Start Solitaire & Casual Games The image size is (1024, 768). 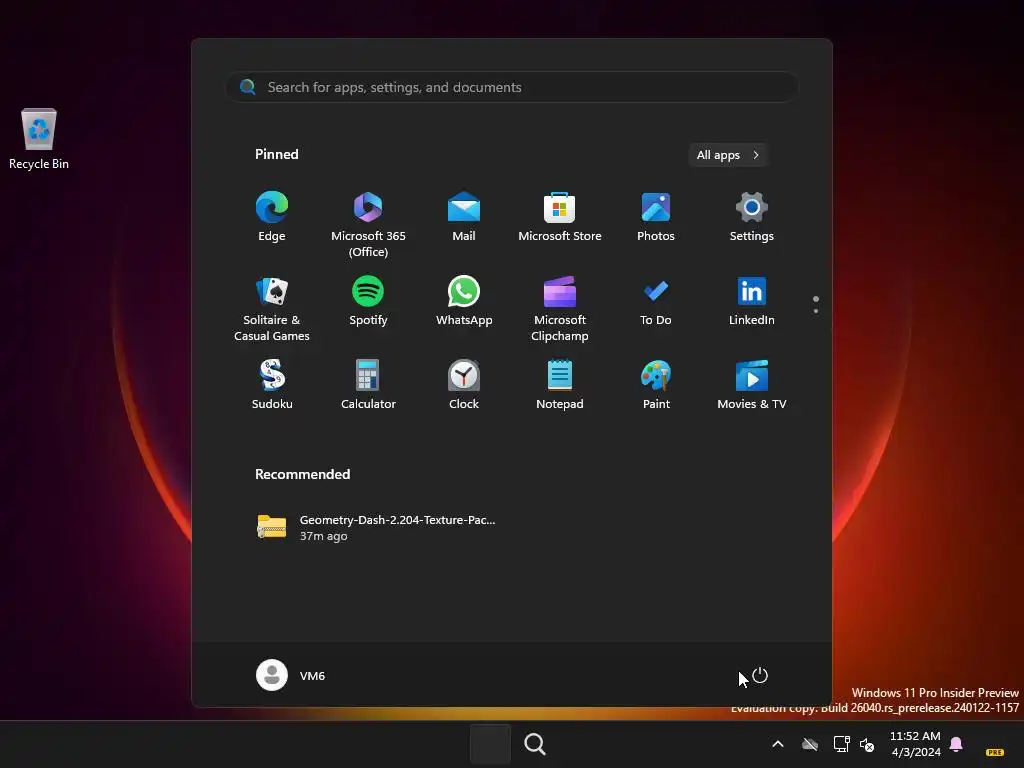[272, 308]
